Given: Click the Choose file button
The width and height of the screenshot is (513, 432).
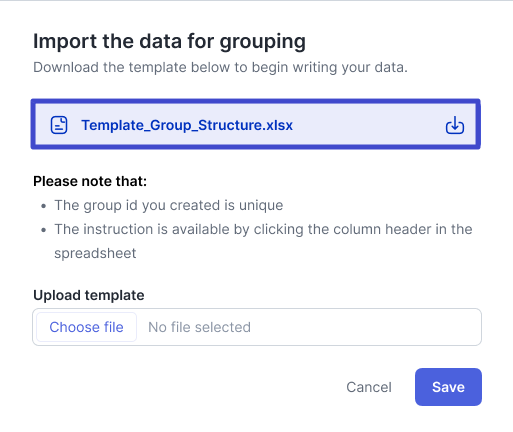Looking at the screenshot, I should (86, 327).
